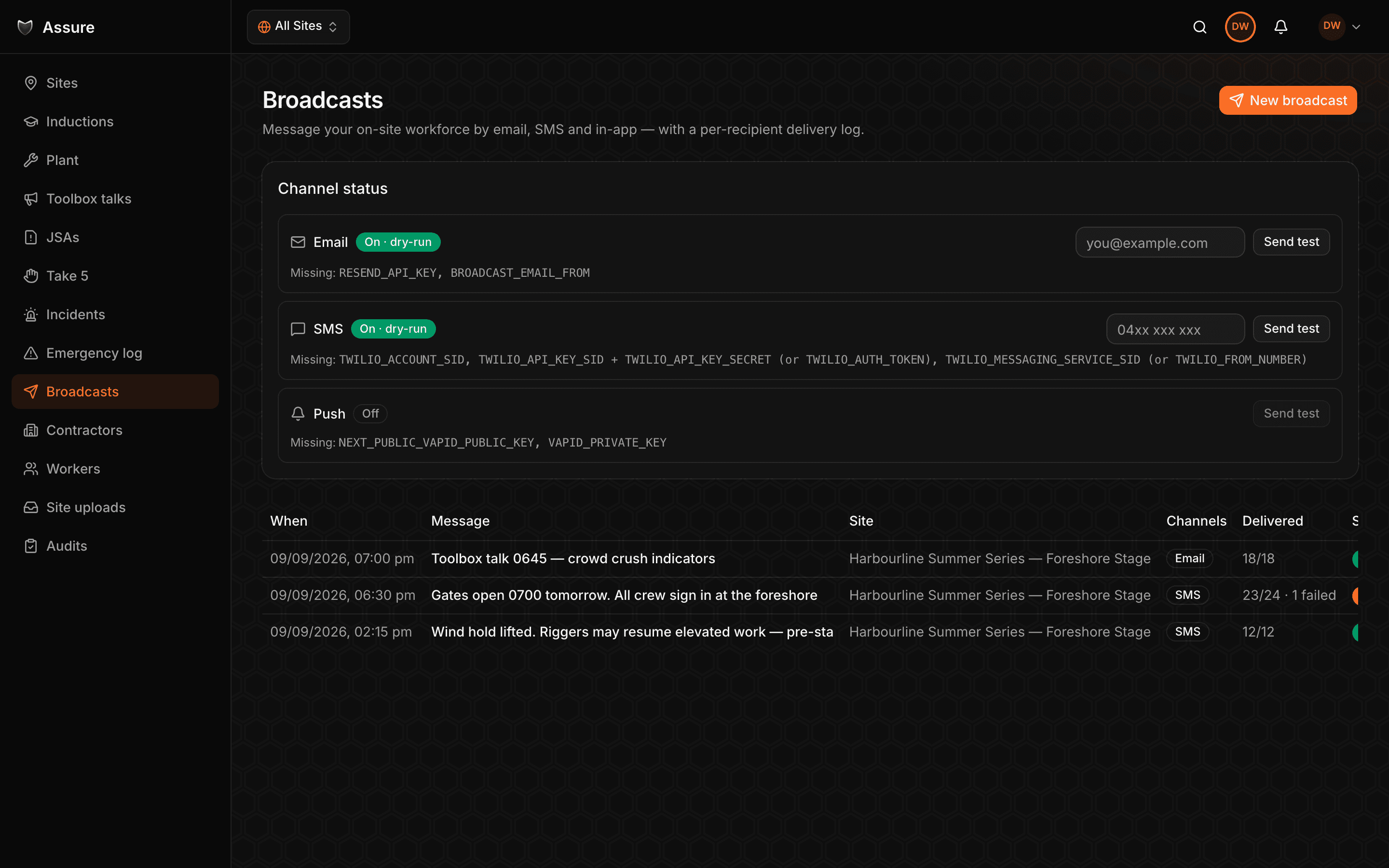Click the Site uploads inbox icon

tap(31, 507)
